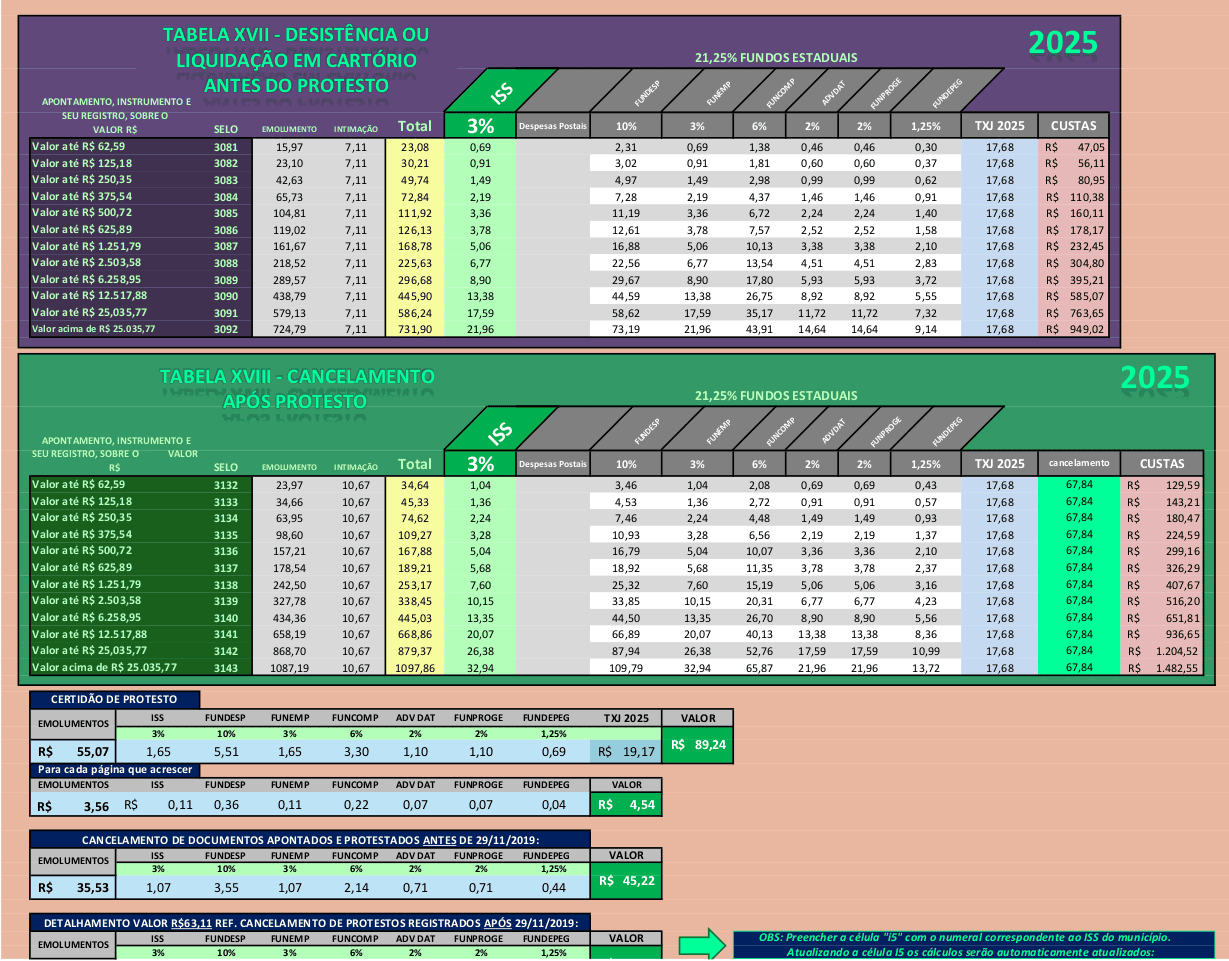Viewport: 1229px width, 961px height.
Task: Select the 3% ISS rate cell in Tabela XVII
Action: point(481,126)
